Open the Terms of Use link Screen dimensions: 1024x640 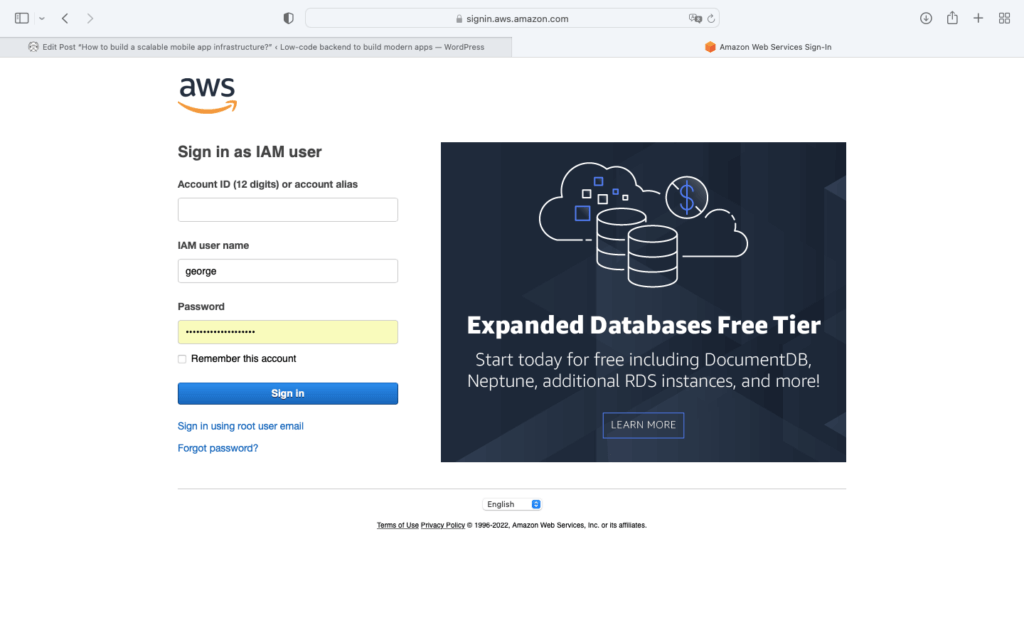point(398,525)
